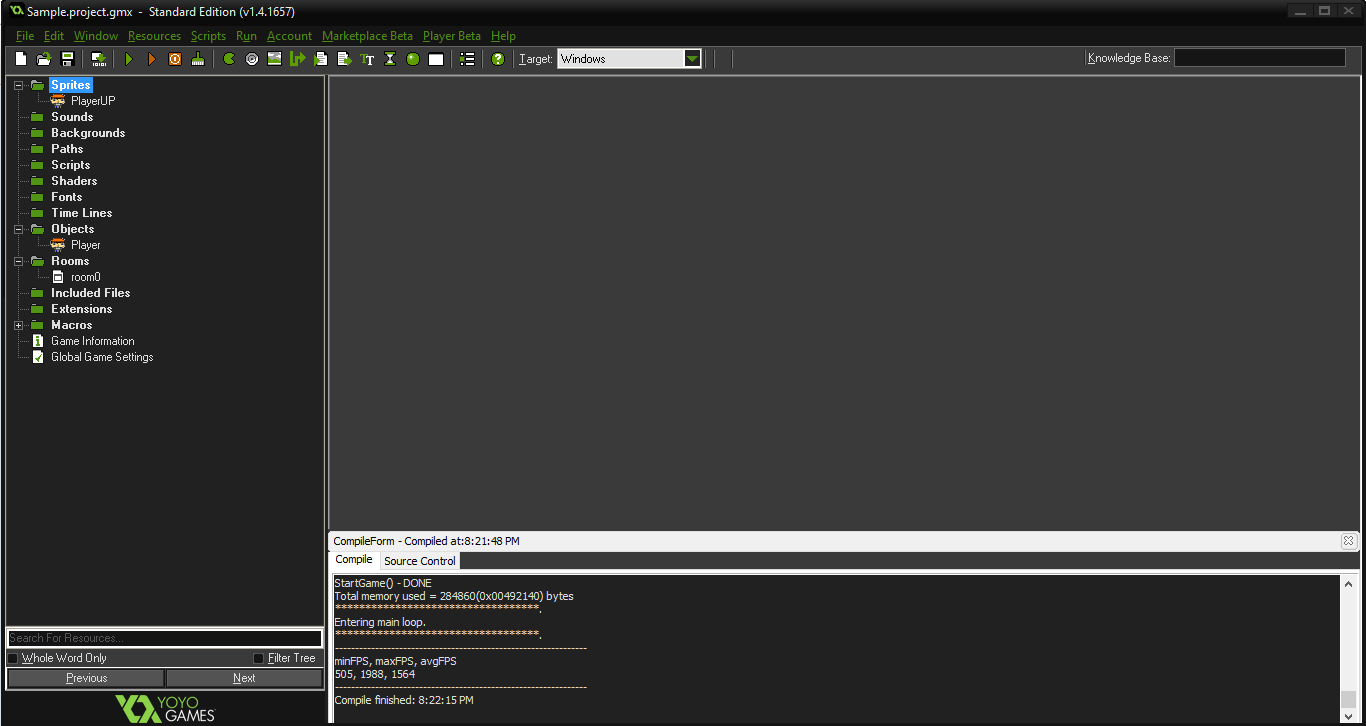Click the PlayerUP sprite icon in the tree
The image size is (1366, 726).
pos(58,101)
